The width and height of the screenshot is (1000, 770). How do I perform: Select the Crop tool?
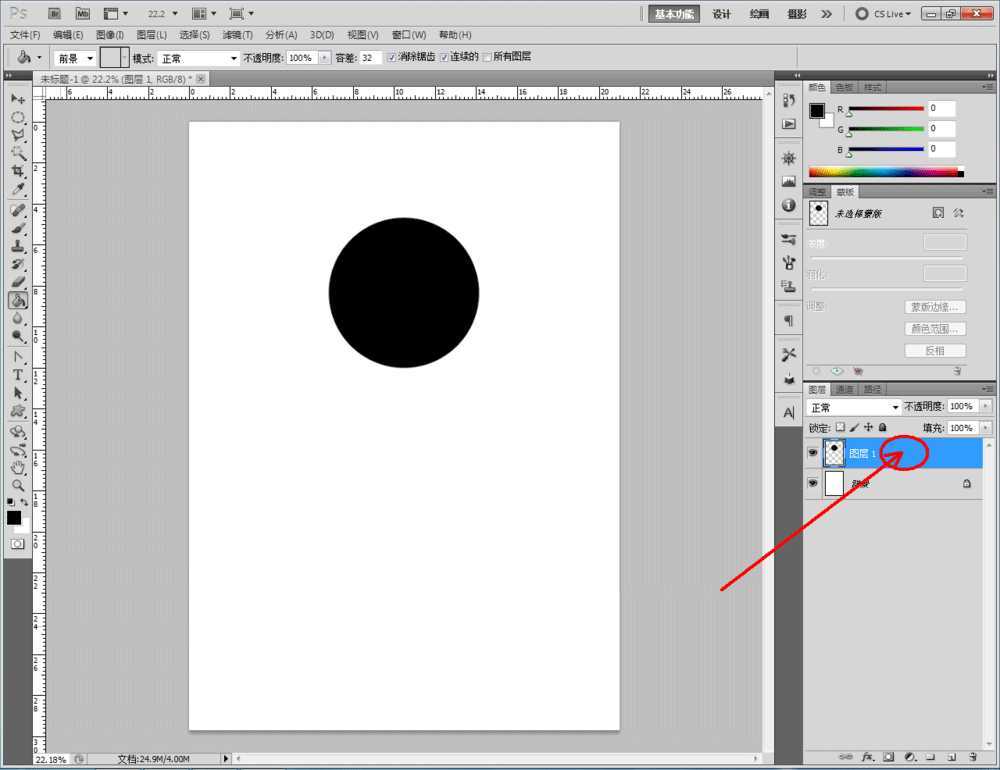(x=18, y=171)
